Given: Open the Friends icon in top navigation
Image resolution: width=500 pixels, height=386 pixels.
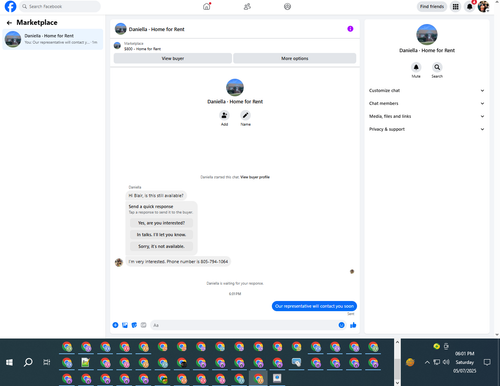Looking at the screenshot, I should coord(247,6).
